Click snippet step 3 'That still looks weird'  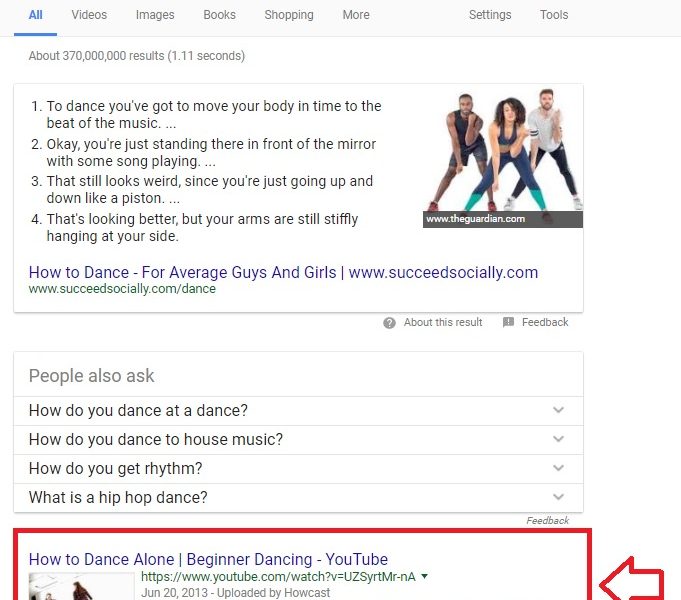click(210, 190)
